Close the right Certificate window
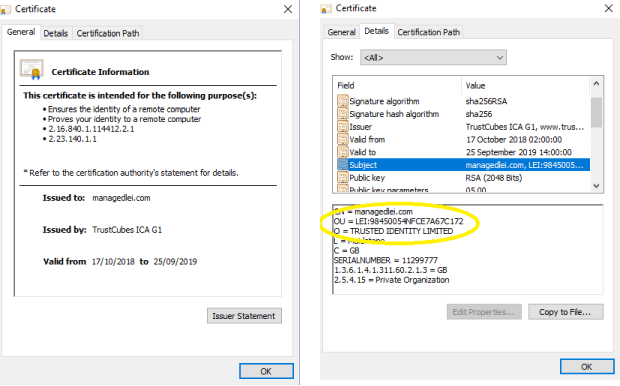The width and height of the screenshot is (620, 386). [609, 8]
